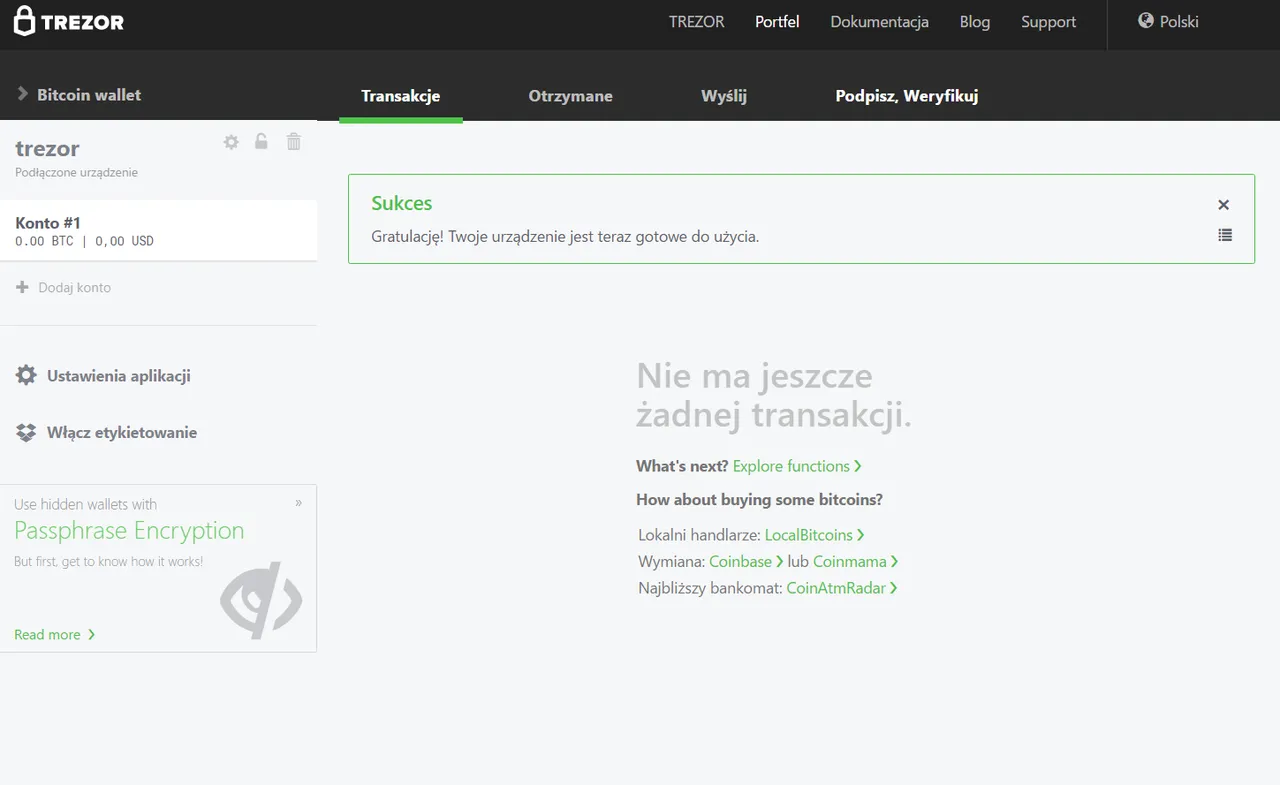Collapse the Passphrase Encryption promo with double arrow
The width and height of the screenshot is (1280, 785).
click(298, 503)
